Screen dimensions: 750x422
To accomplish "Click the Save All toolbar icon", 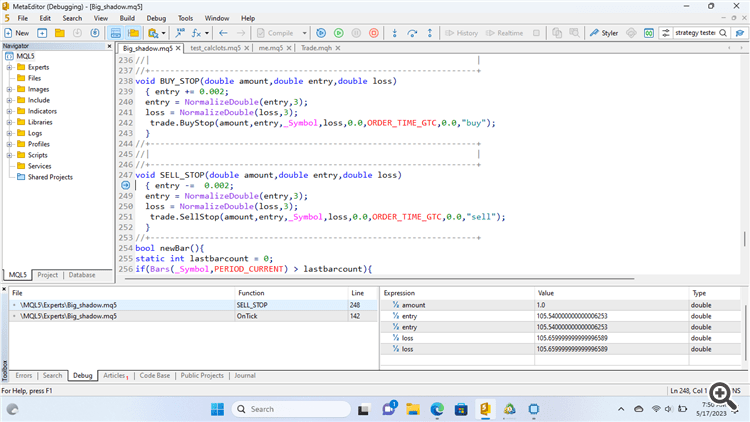I will point(95,33).
